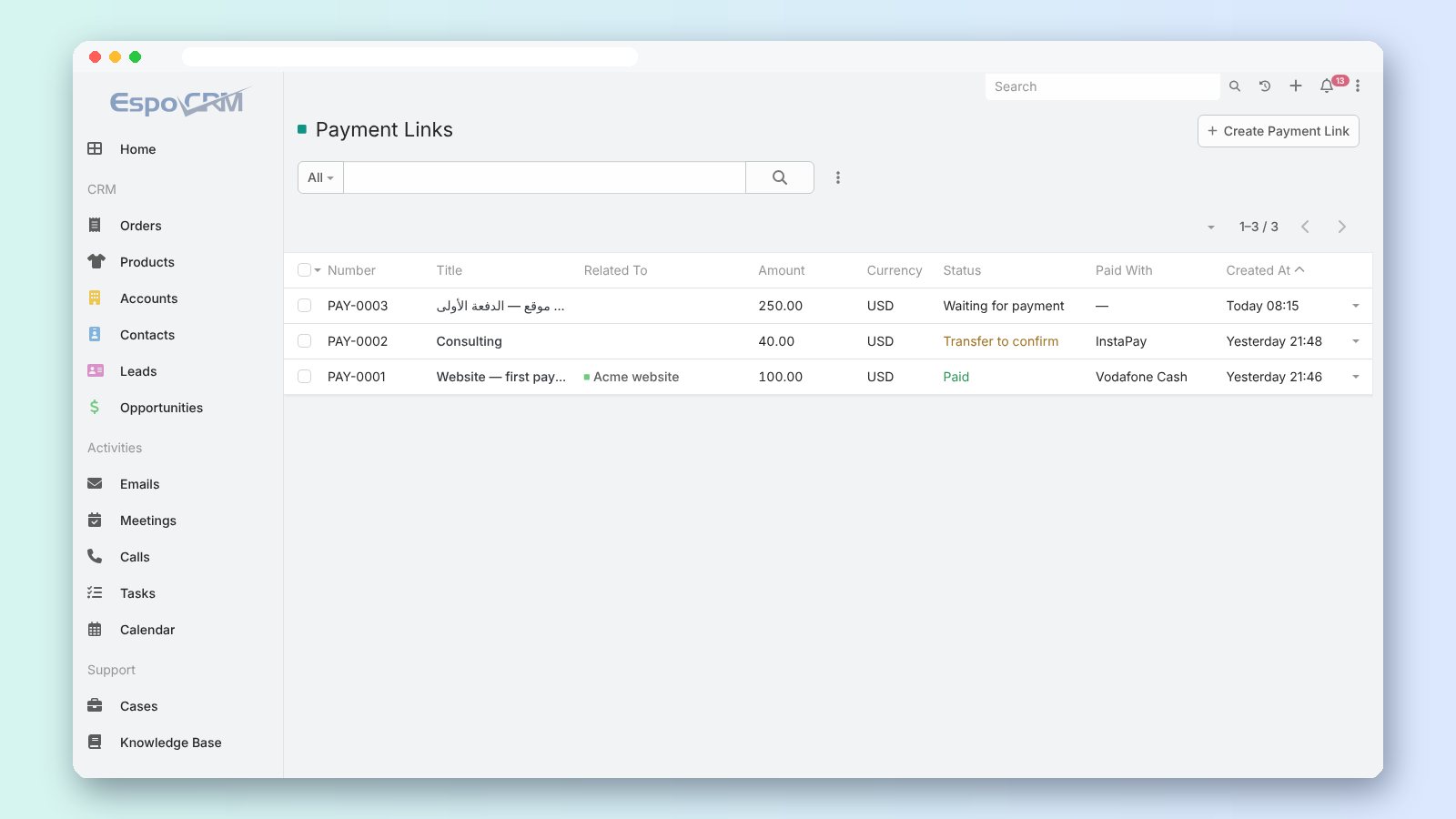This screenshot has width=1456, height=819.
Task: Focus the payment links filter text field
Action: point(544,177)
